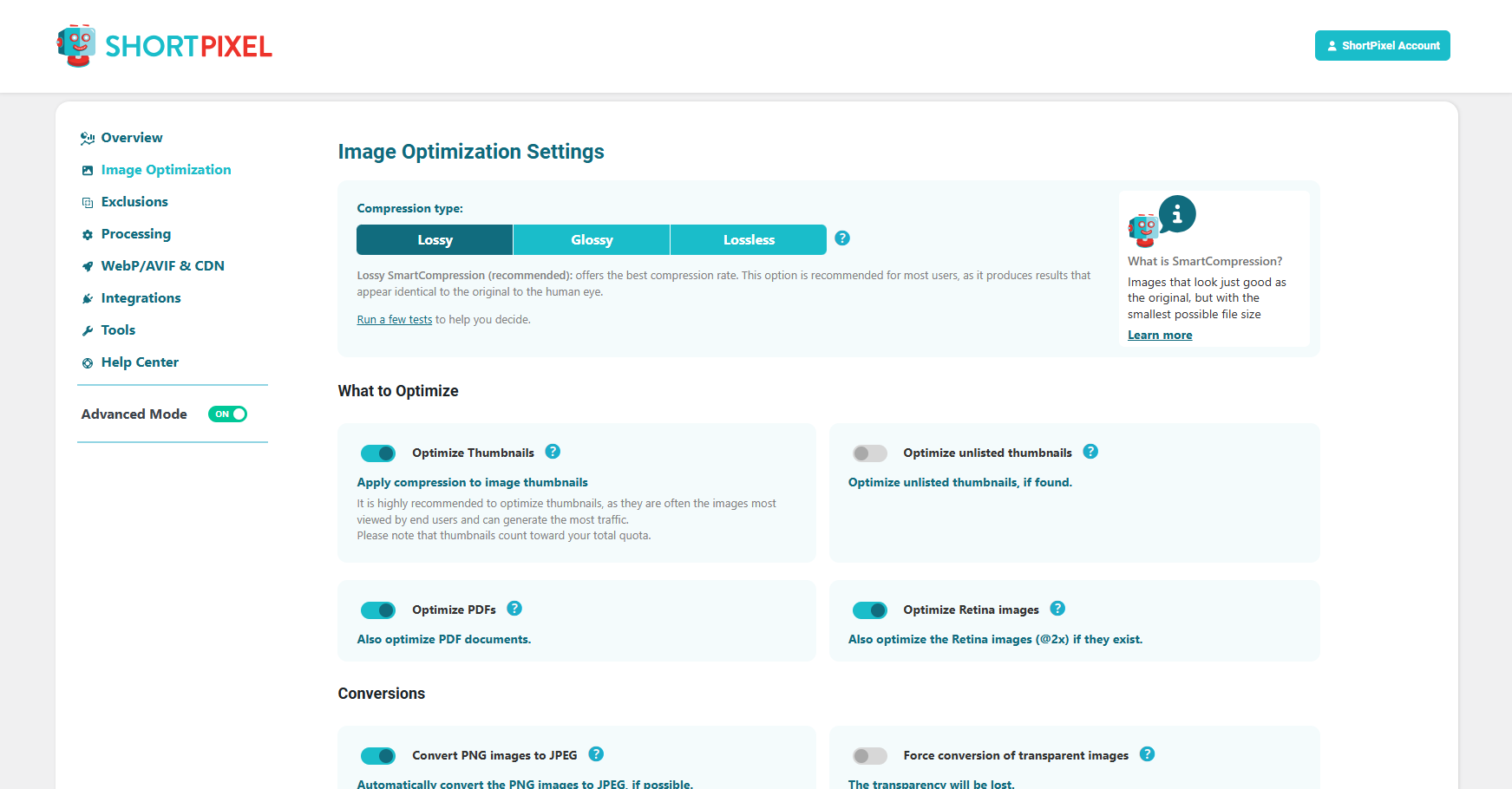
Task: Click the 'Optimize Thumbnails' label
Action: [473, 453]
